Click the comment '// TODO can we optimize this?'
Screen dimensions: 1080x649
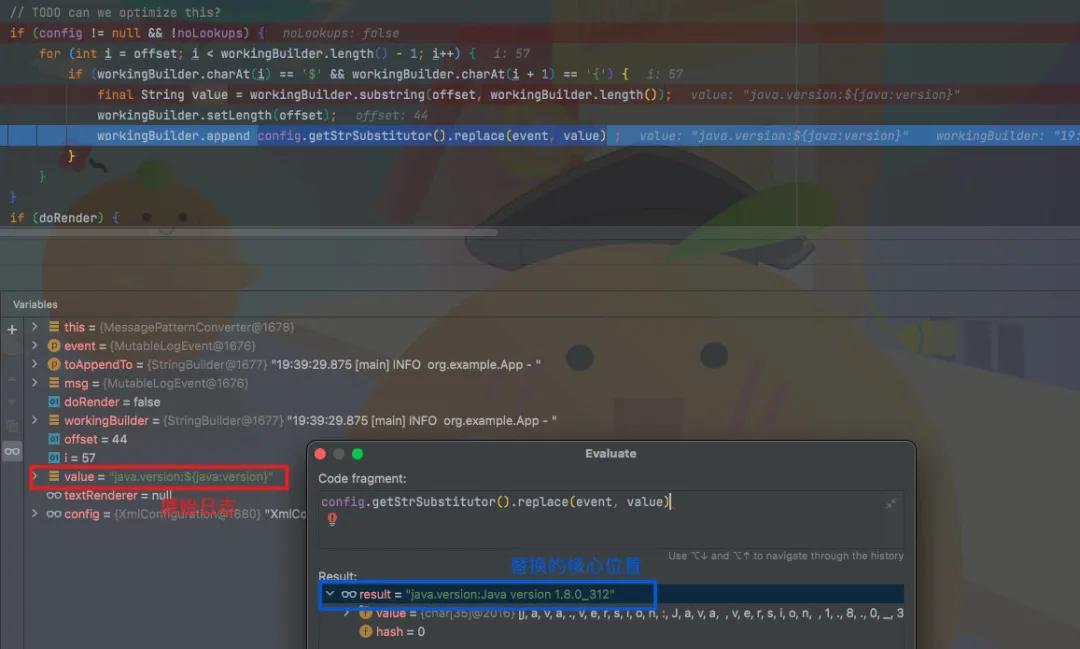pyautogui.click(x=116, y=12)
